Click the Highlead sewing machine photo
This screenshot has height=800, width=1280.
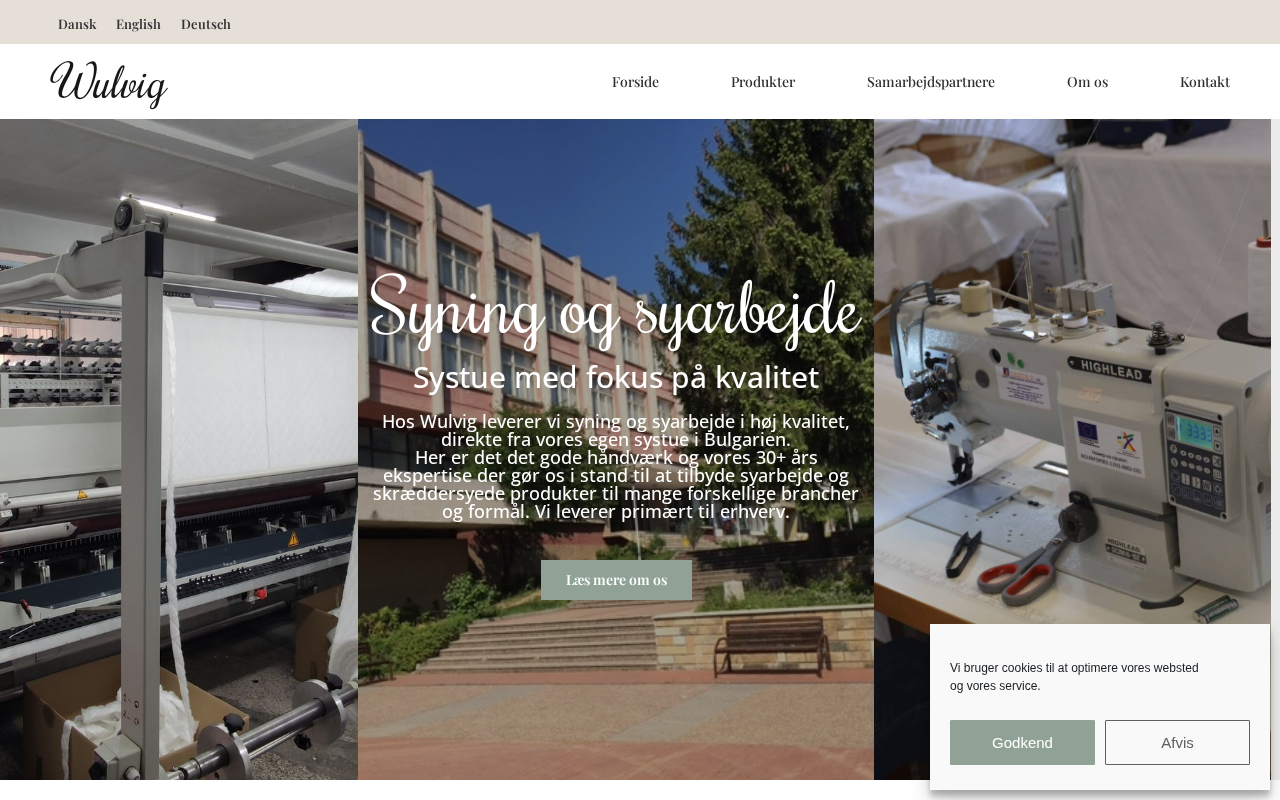[x=1072, y=370]
